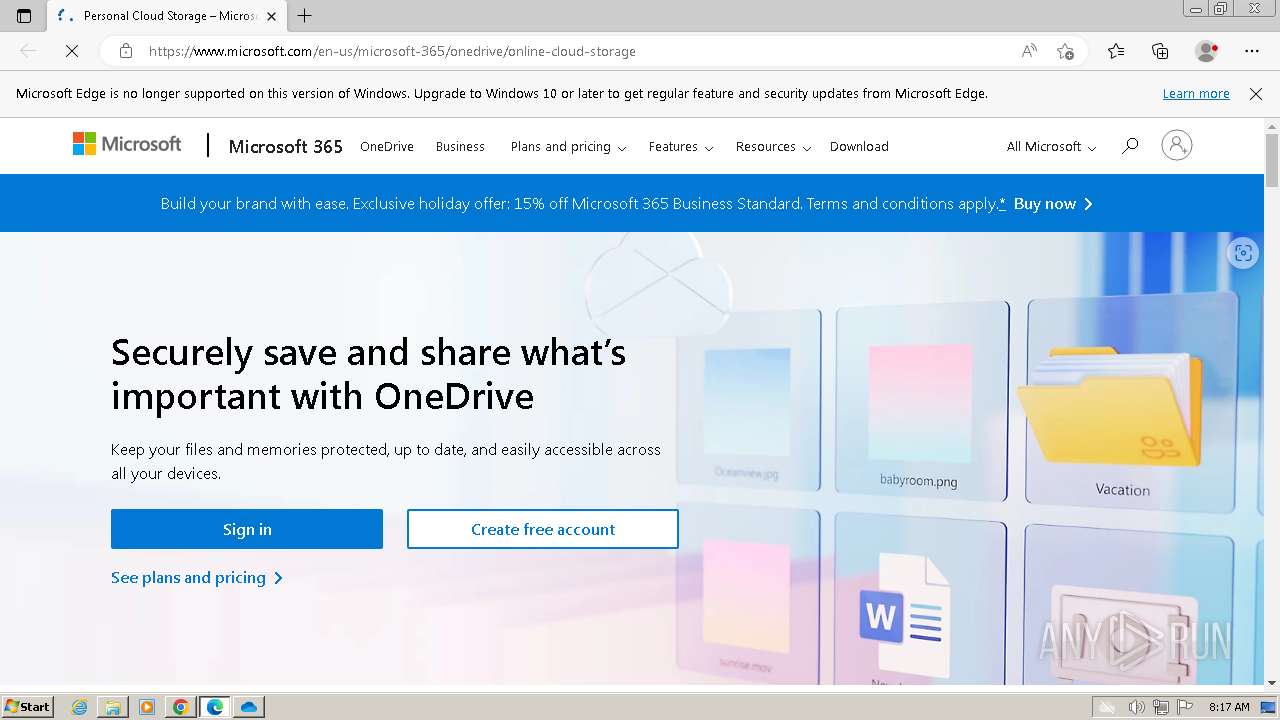Open the terms asterisk footnote link
The width and height of the screenshot is (1280, 720).
tap(1002, 203)
